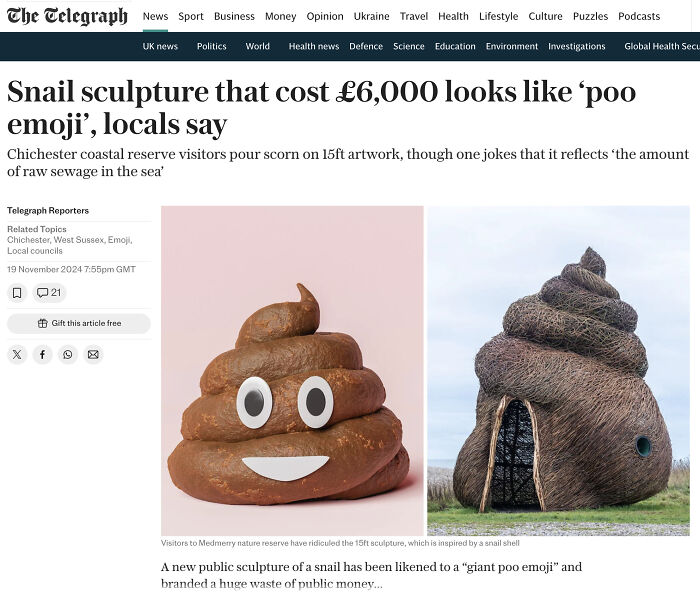Select the Investigations subsection

coord(576,46)
